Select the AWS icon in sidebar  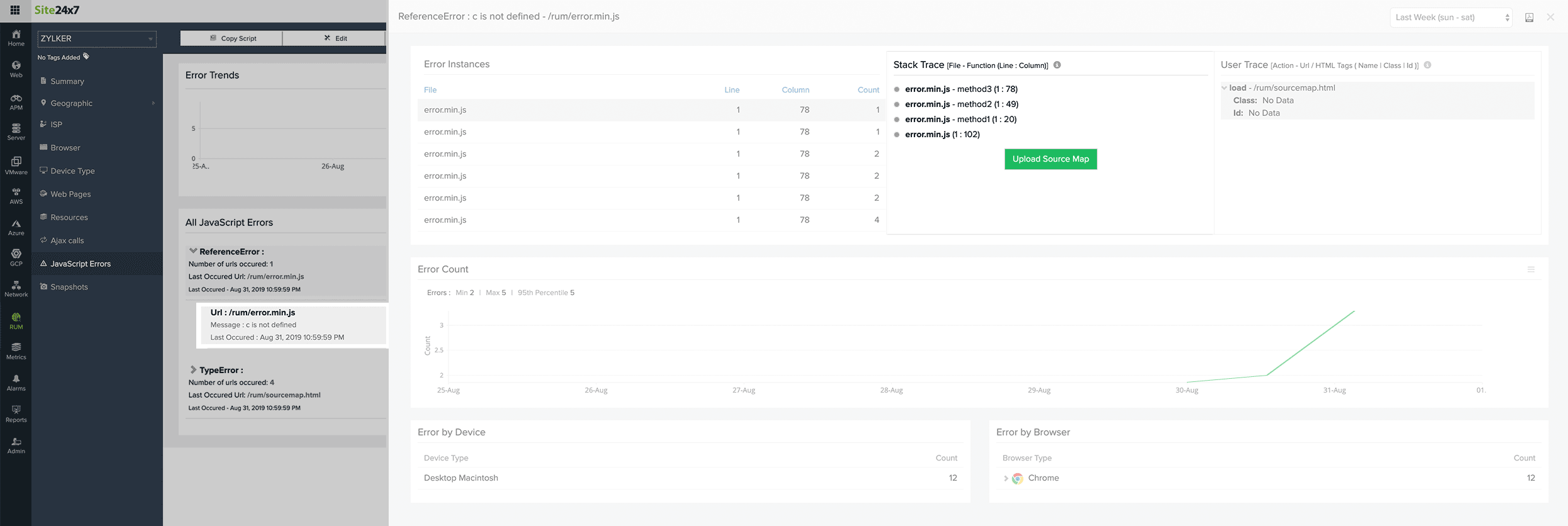point(16,196)
